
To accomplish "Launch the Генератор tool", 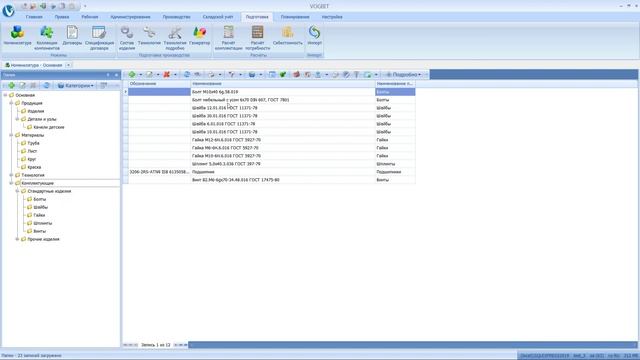I will pyautogui.click(x=200, y=35).
